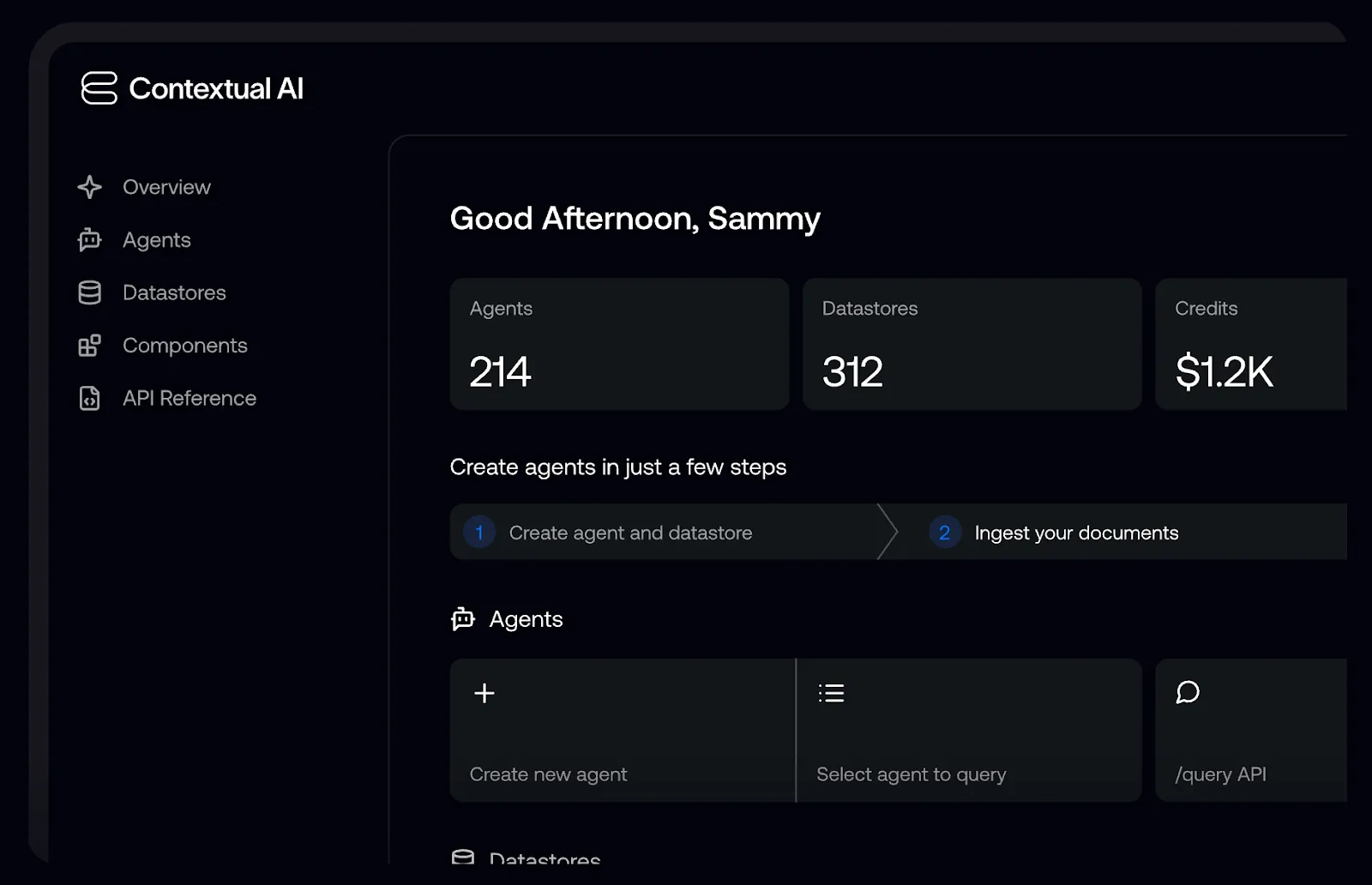Click the plus icon for new agent
The height and width of the screenshot is (885, 1372).
pyautogui.click(x=484, y=693)
